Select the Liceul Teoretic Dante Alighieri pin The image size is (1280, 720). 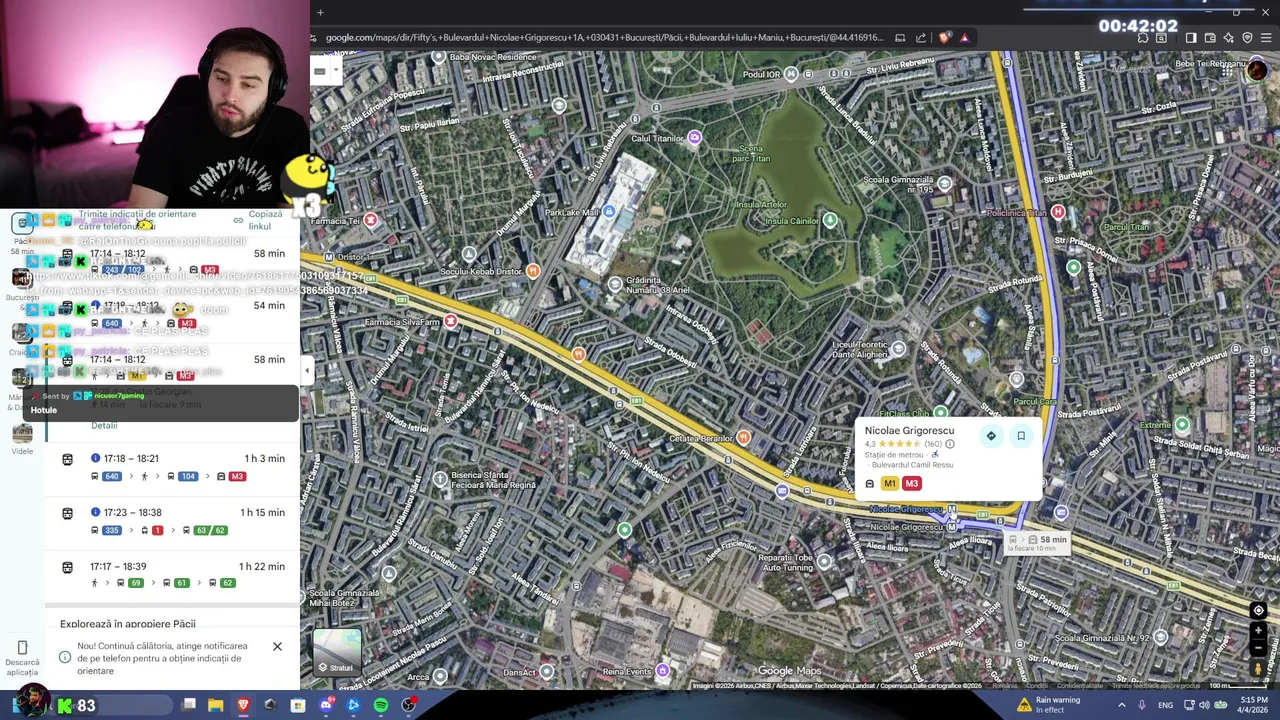[x=898, y=348]
